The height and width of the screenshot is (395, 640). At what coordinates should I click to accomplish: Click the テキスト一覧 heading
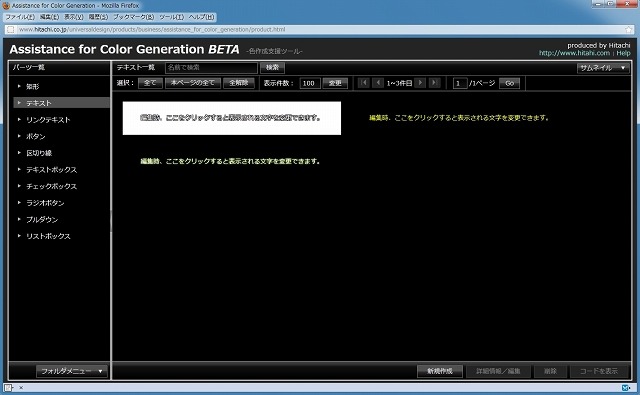coord(136,67)
